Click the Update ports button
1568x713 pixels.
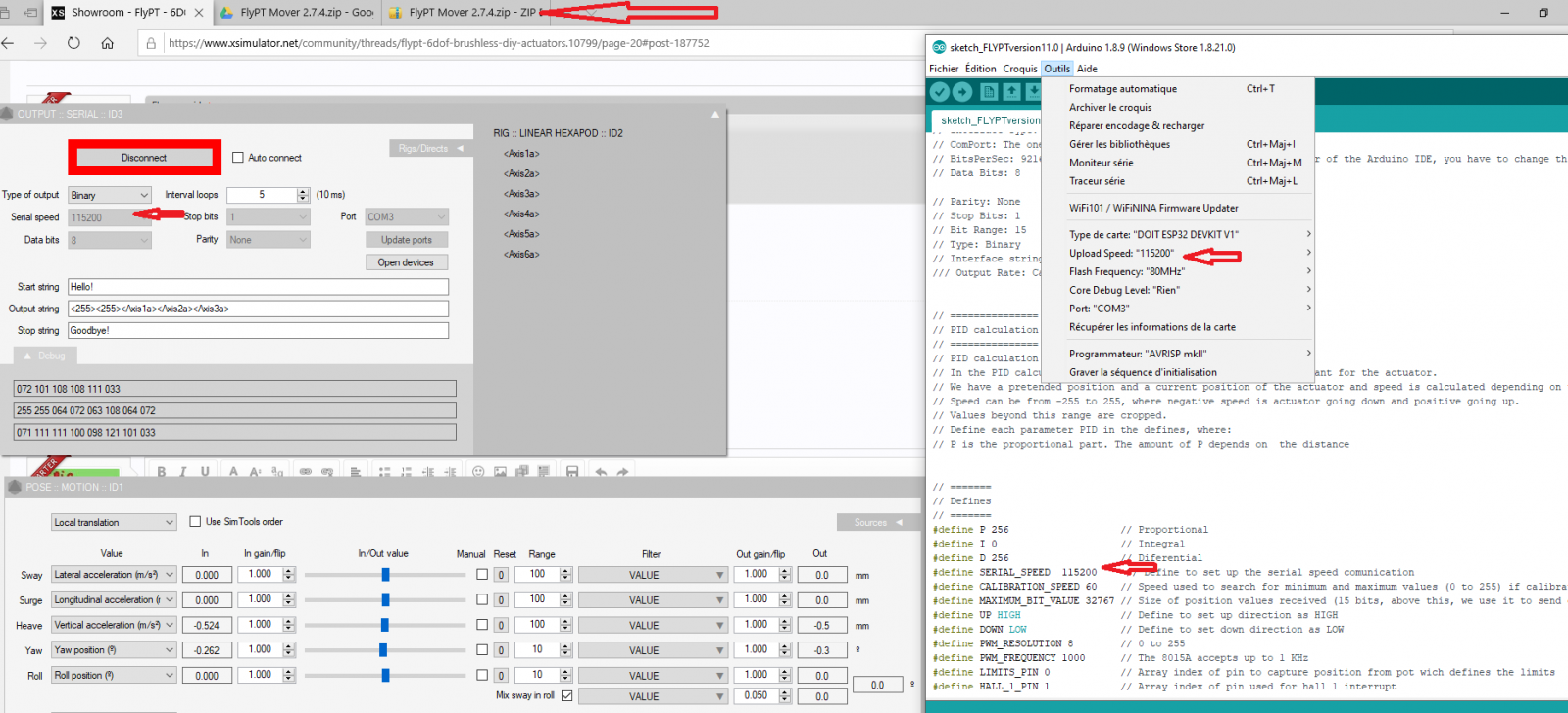tap(407, 240)
